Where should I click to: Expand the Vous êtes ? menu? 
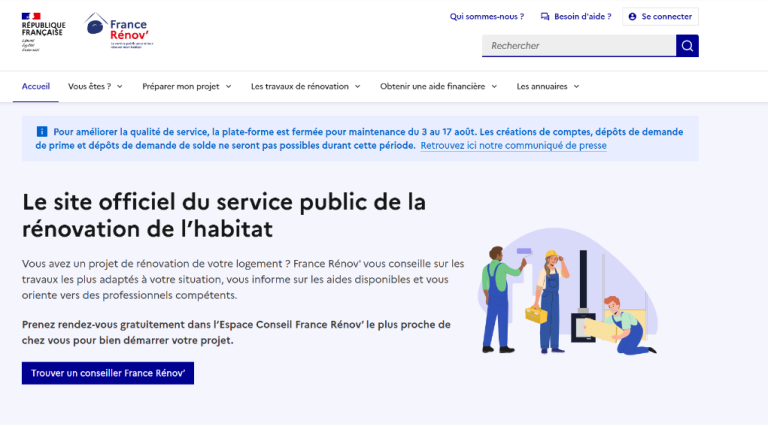(x=95, y=87)
